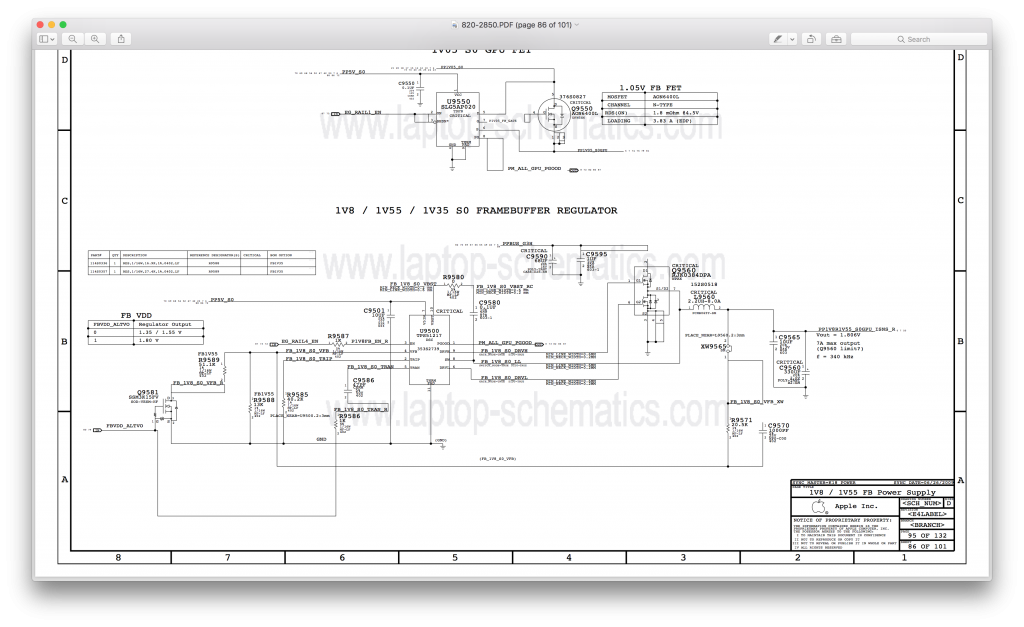Image resolution: width=1024 pixels, height=627 pixels.
Task: Click in the Search field
Action: pos(930,39)
